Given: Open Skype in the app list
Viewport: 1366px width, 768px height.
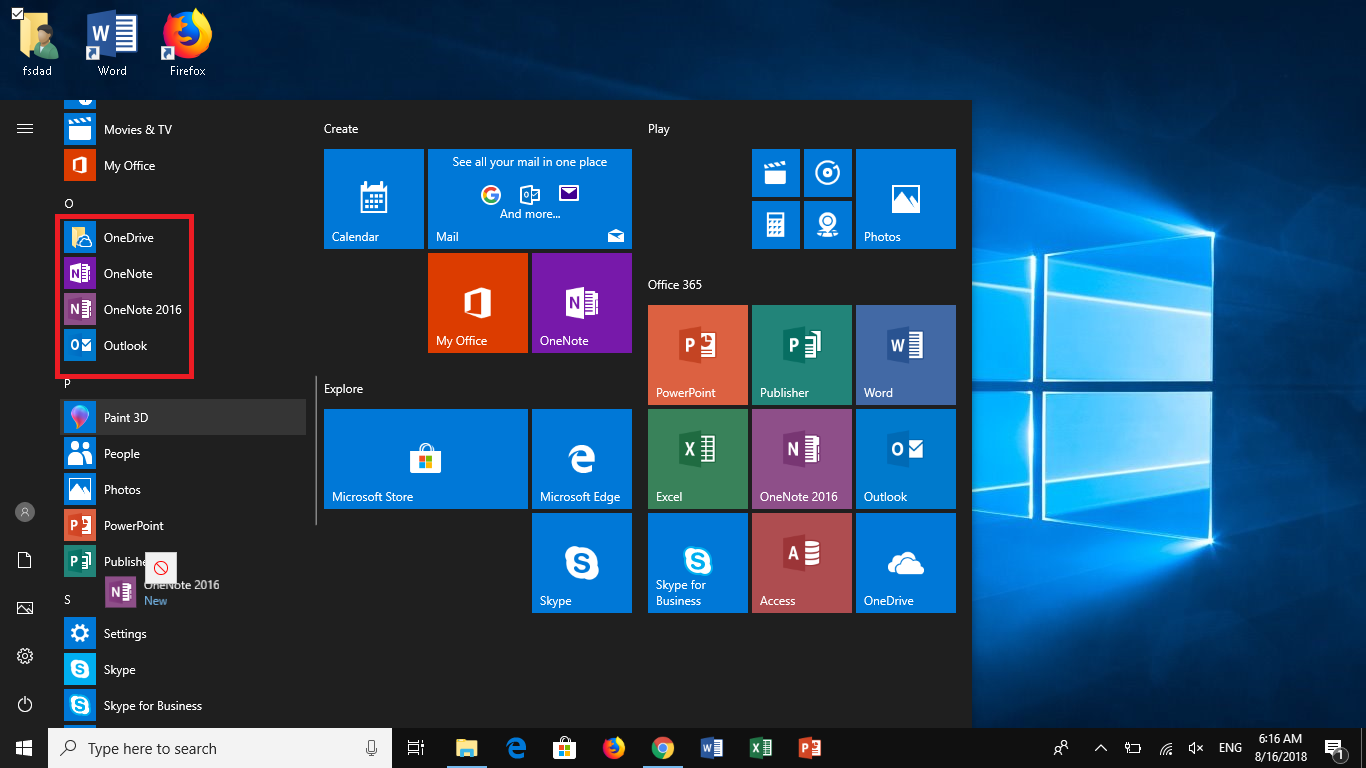Looking at the screenshot, I should pyautogui.click(x=183, y=669).
